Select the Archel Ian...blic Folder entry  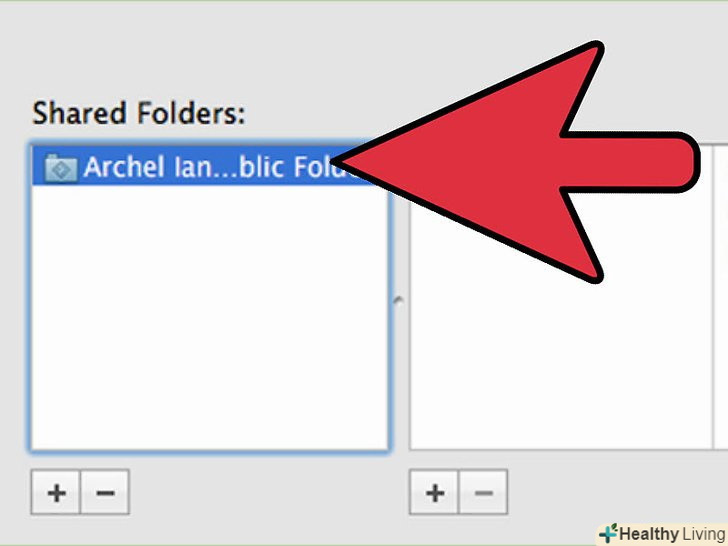pyautogui.click(x=209, y=166)
